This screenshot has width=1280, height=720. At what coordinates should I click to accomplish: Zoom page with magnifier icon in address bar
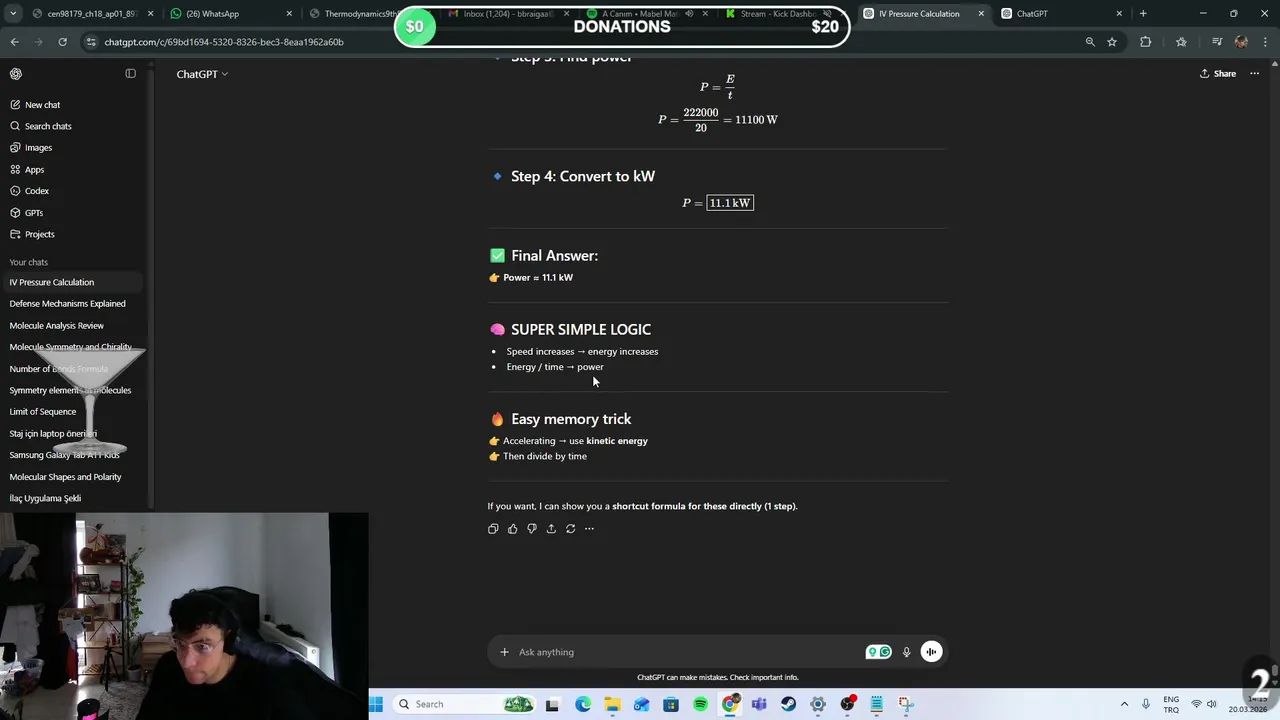[1090, 42]
